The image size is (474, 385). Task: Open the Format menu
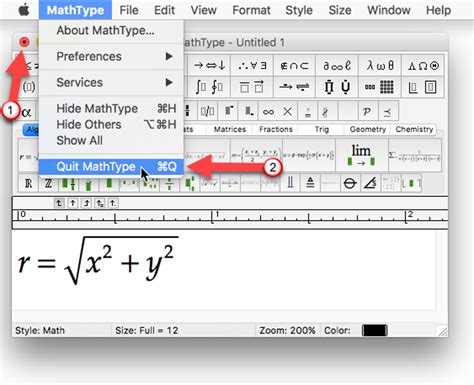click(251, 10)
